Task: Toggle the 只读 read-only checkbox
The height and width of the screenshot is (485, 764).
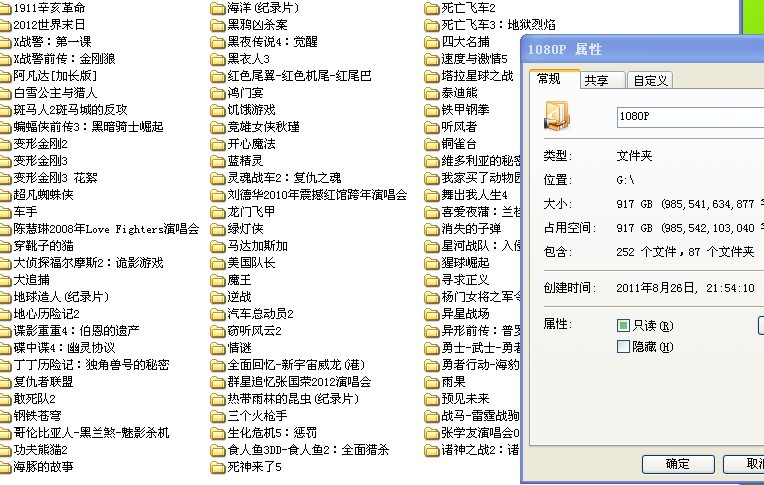Action: pos(624,326)
